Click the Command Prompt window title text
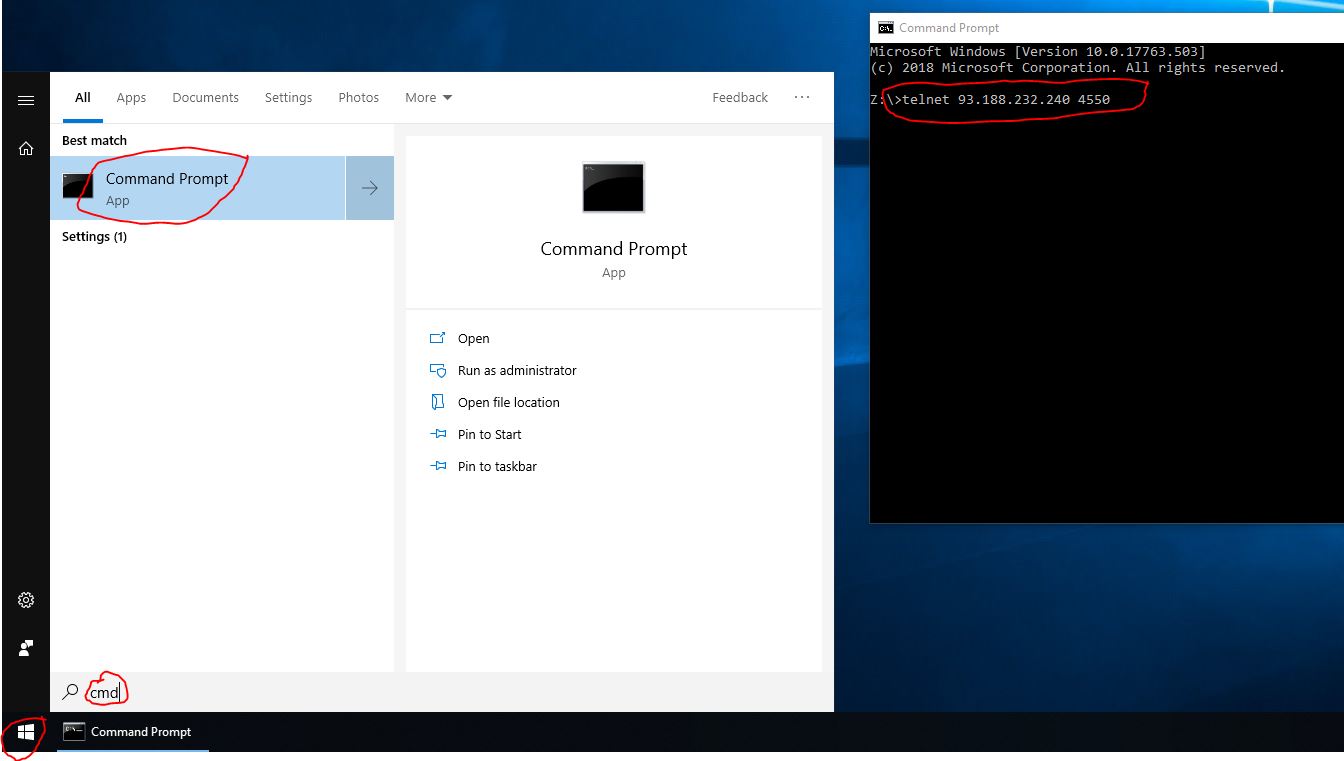Viewport: 1344px width, 761px height. (949, 28)
